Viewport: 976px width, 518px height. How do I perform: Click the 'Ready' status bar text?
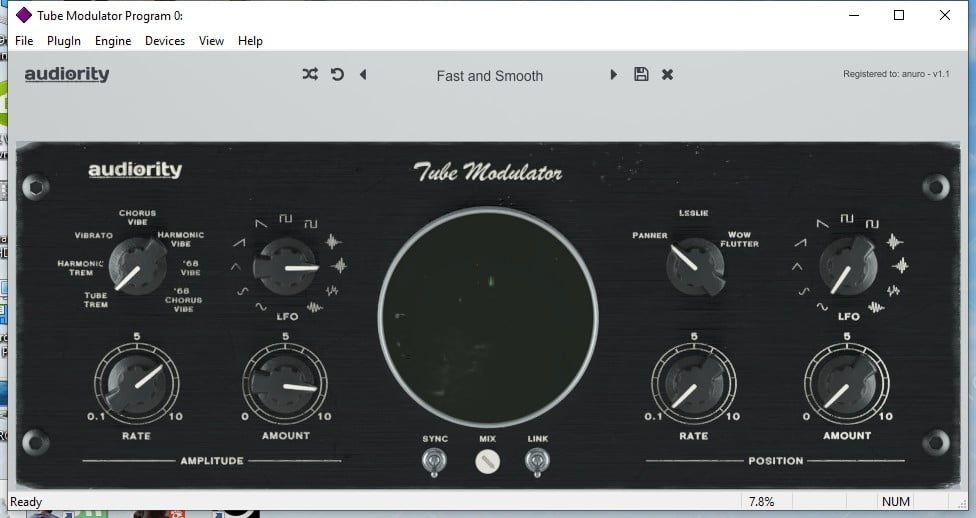(x=26, y=502)
